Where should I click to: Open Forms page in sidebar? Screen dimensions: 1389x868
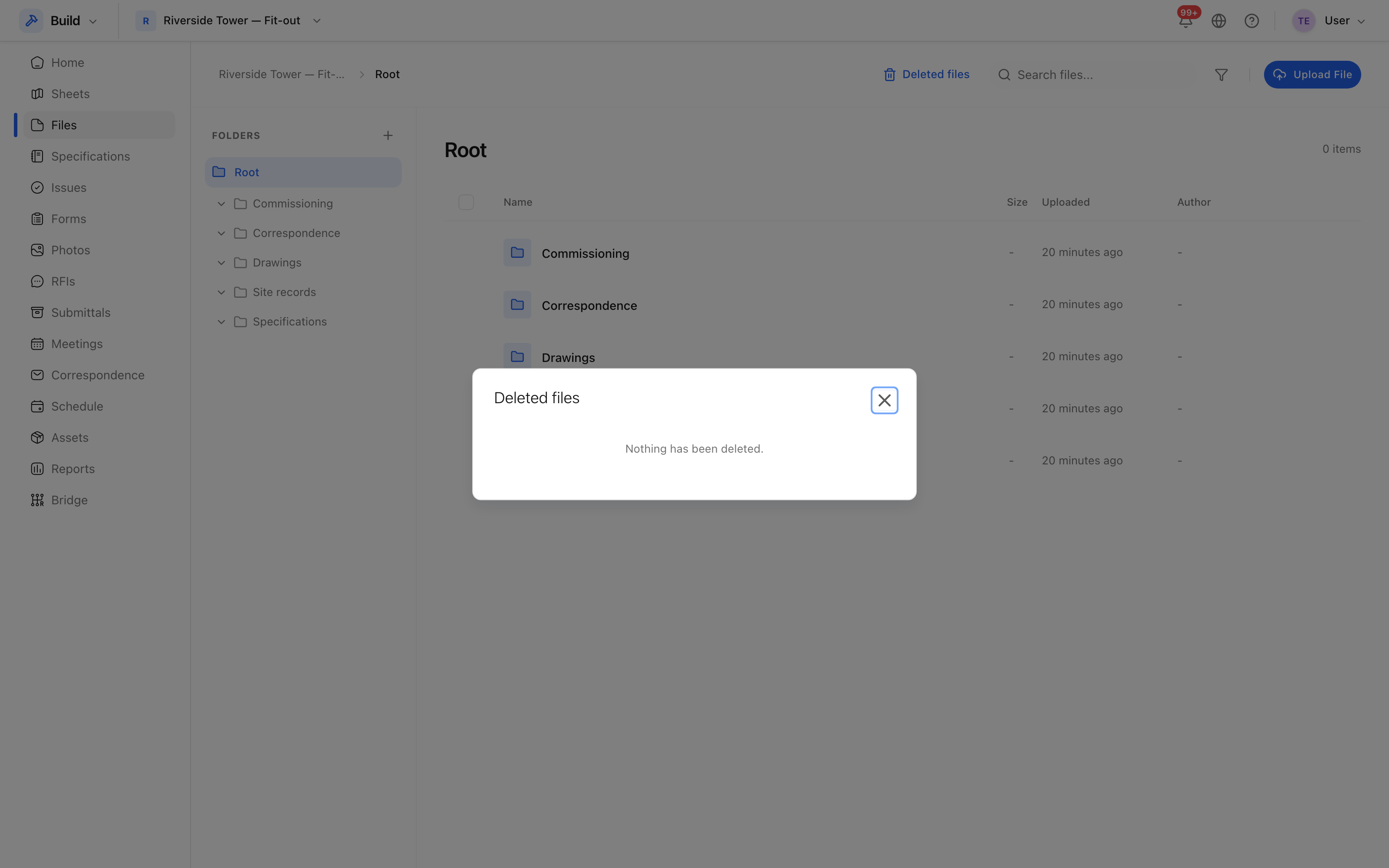click(99, 219)
